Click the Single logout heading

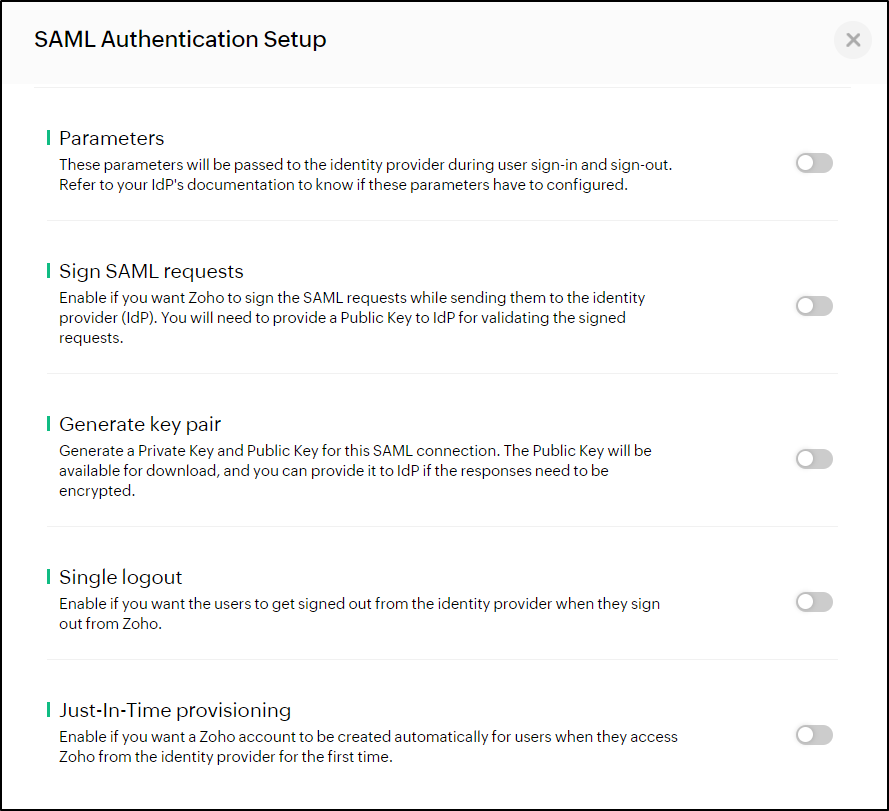click(x=121, y=577)
